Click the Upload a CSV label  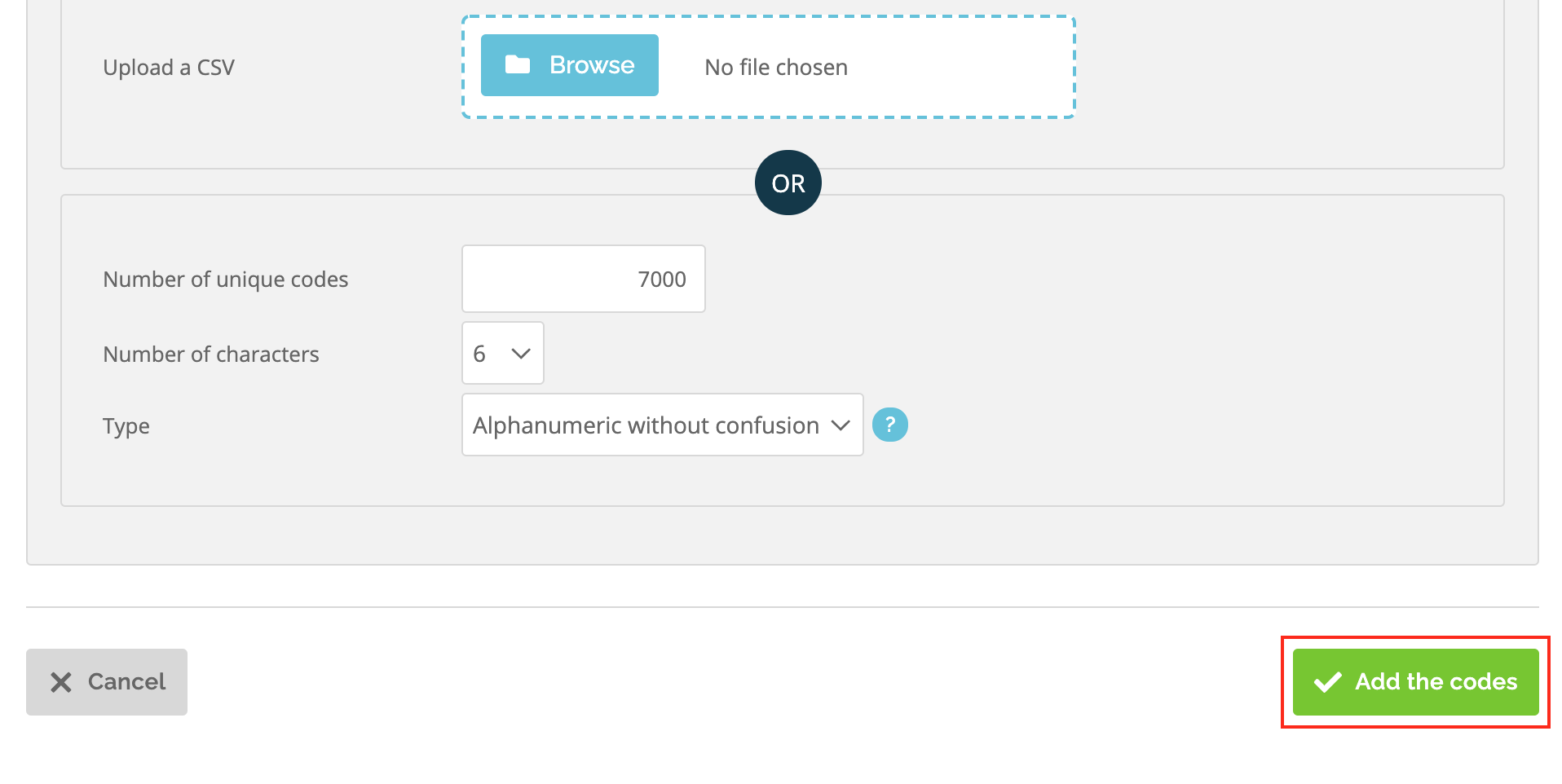pos(169,67)
